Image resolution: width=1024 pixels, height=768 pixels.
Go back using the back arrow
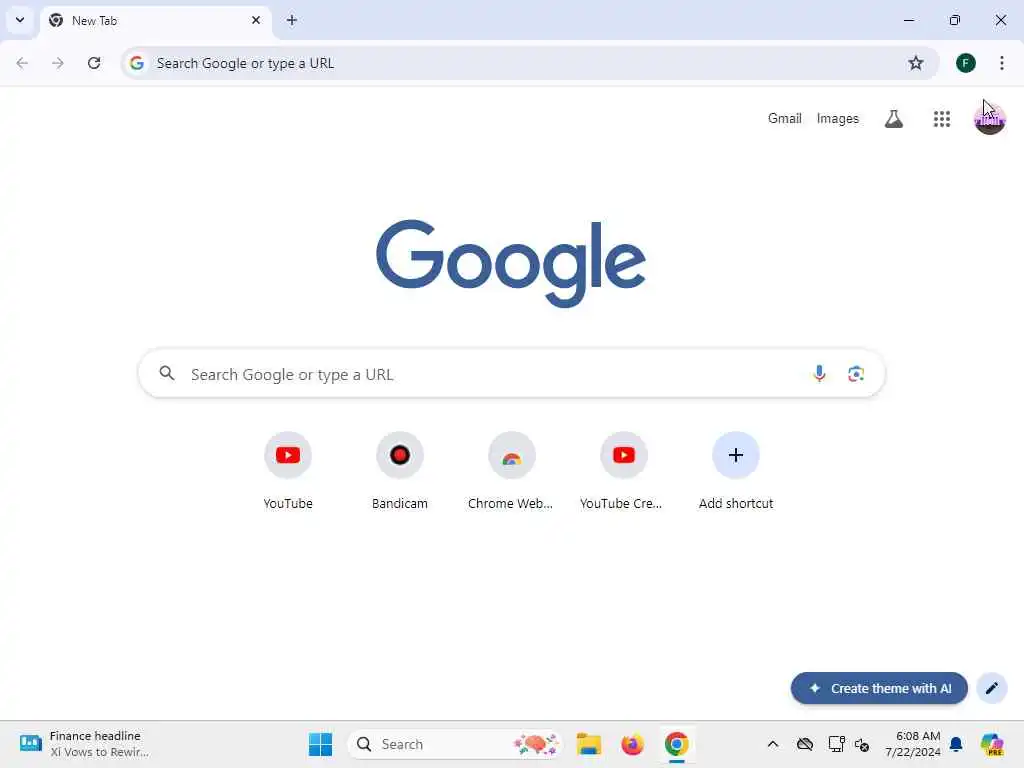pos(22,63)
